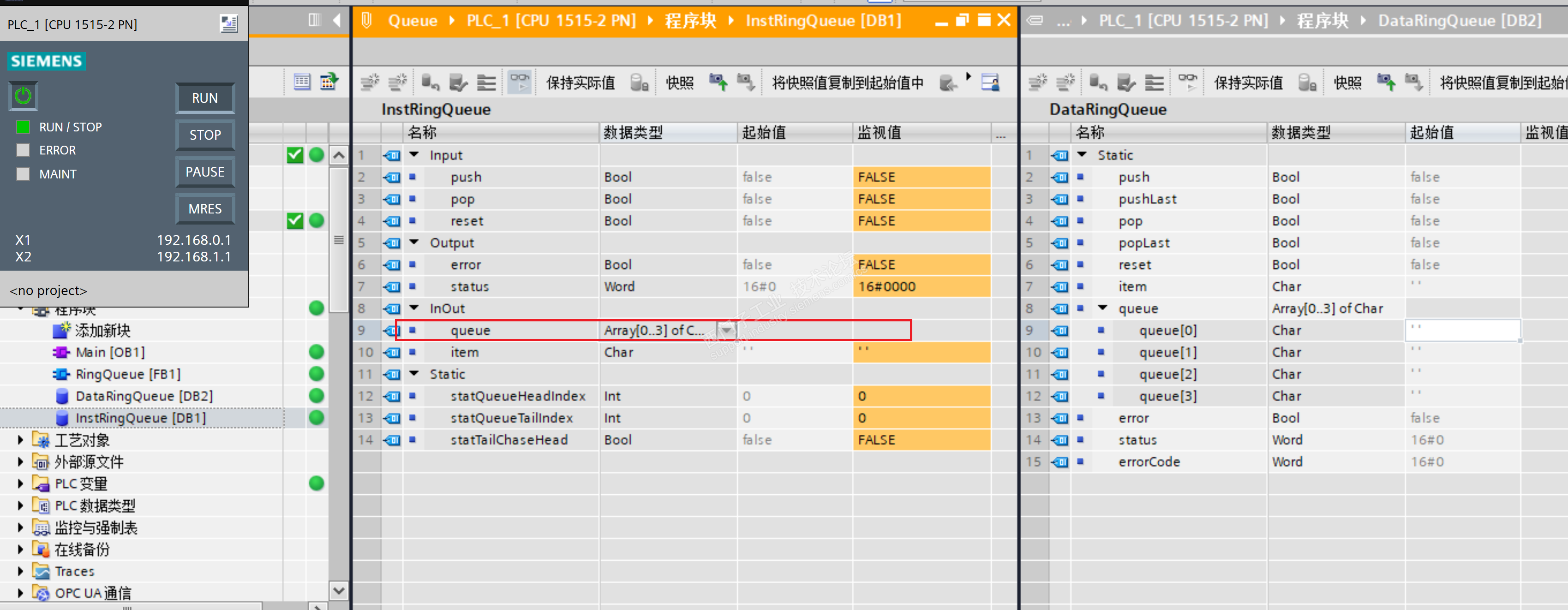Click the queue[0] start value field
The height and width of the screenshot is (610, 1568).
pos(1462,330)
